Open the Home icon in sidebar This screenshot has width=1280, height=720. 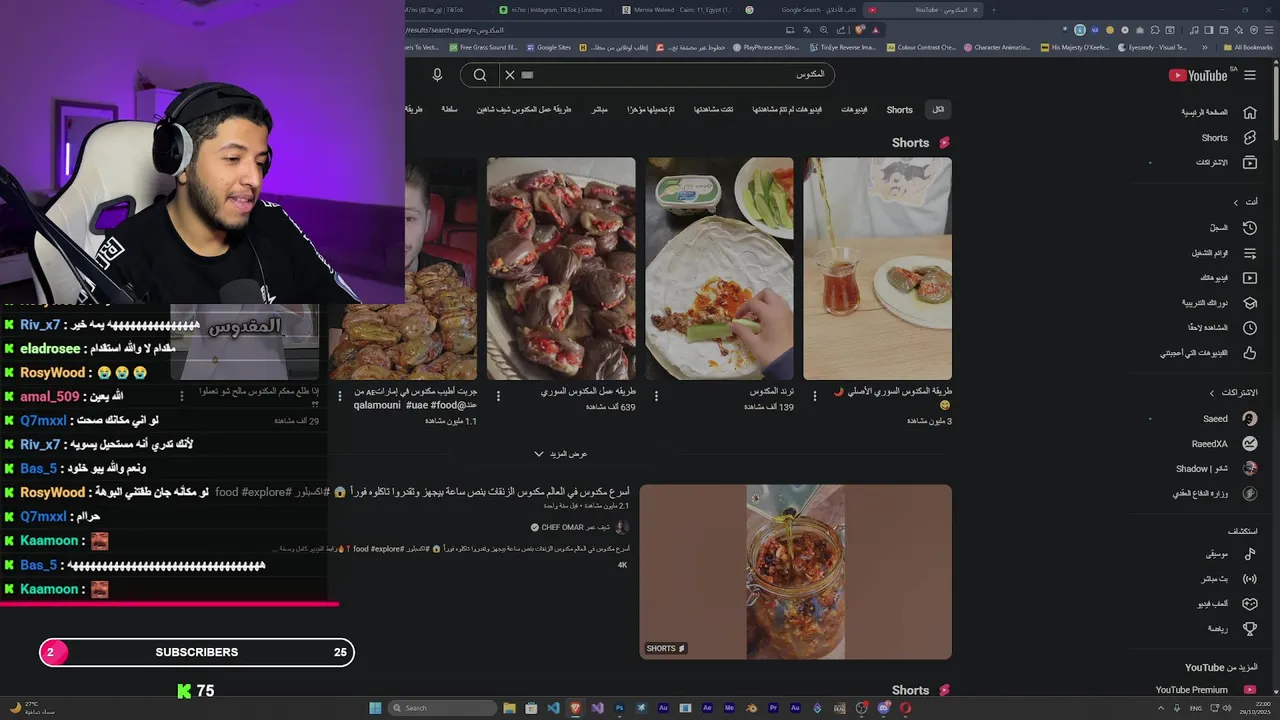(x=1249, y=112)
